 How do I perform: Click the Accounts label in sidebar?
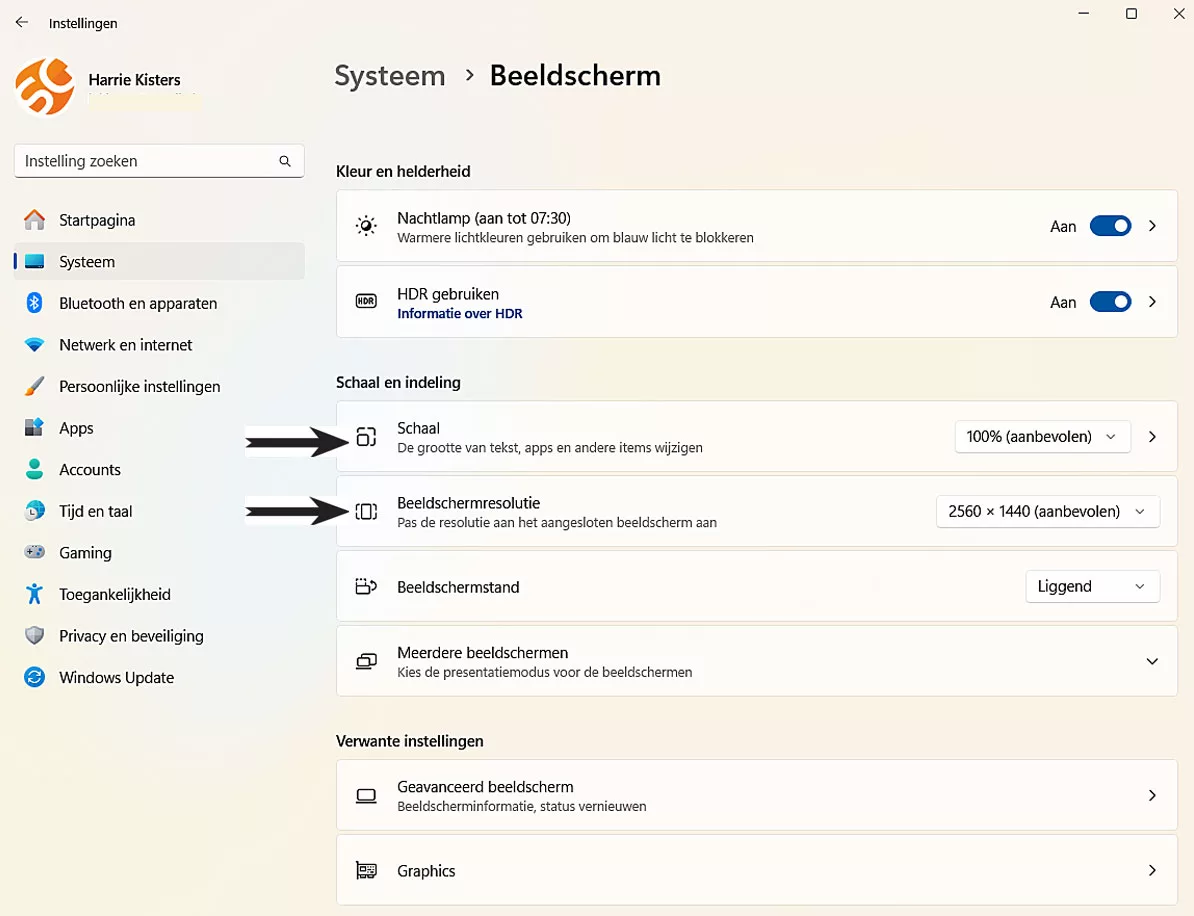tap(90, 470)
